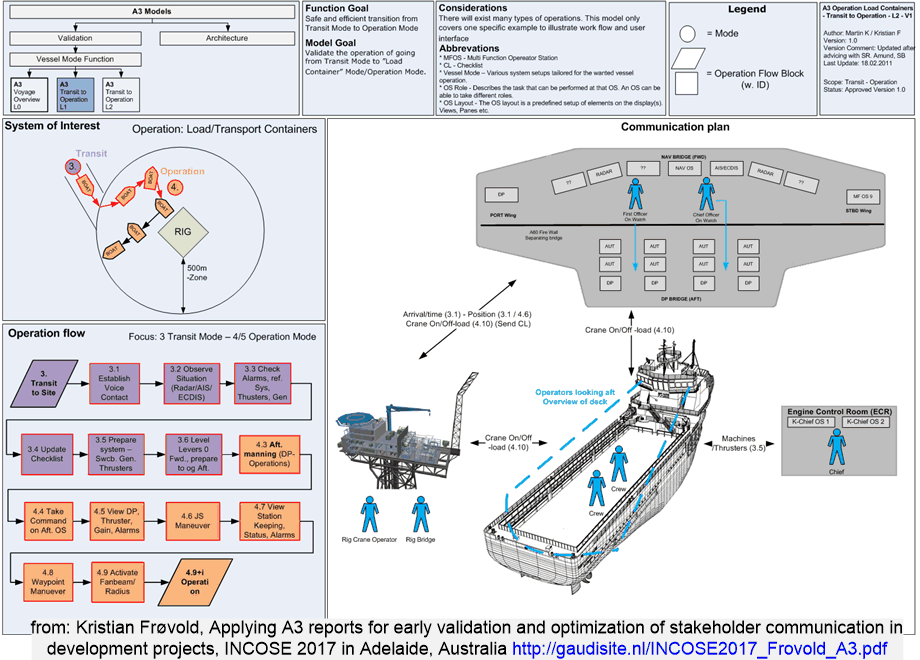
Task: Select the RIG diamond shape
Action: coord(183,232)
